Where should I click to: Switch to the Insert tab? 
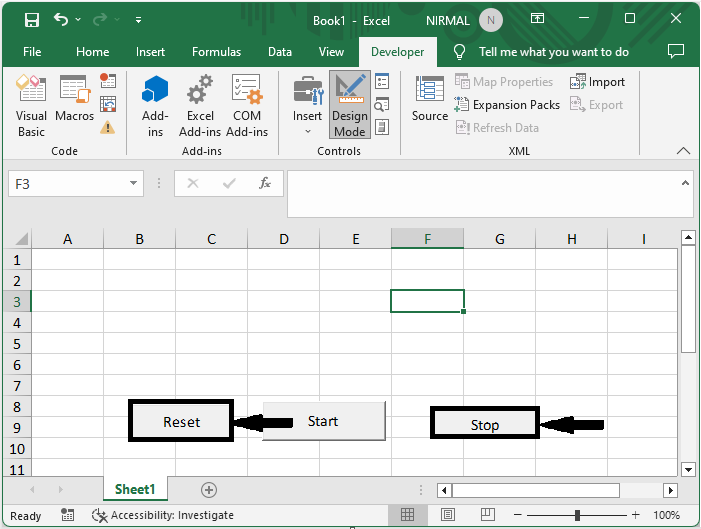tap(150, 52)
